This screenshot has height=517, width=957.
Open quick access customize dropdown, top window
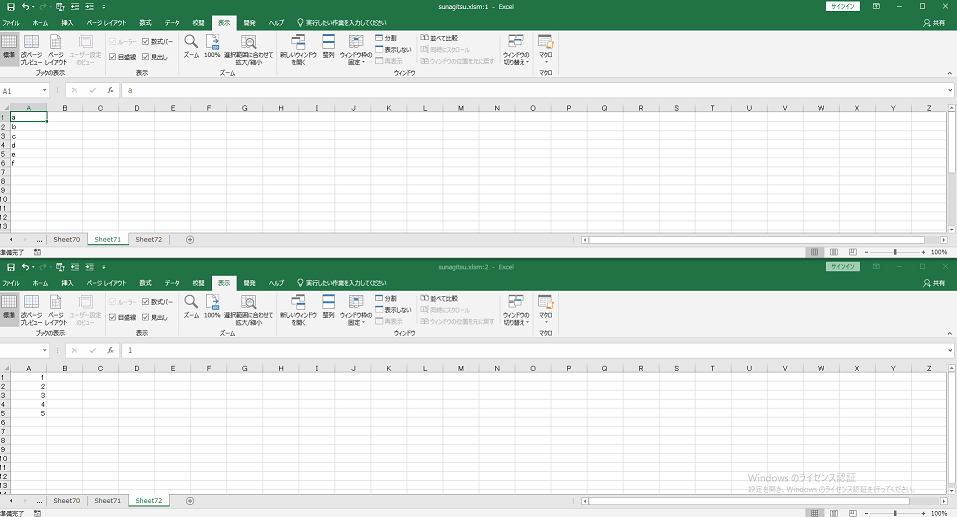pyautogui.click(x=104, y=7)
